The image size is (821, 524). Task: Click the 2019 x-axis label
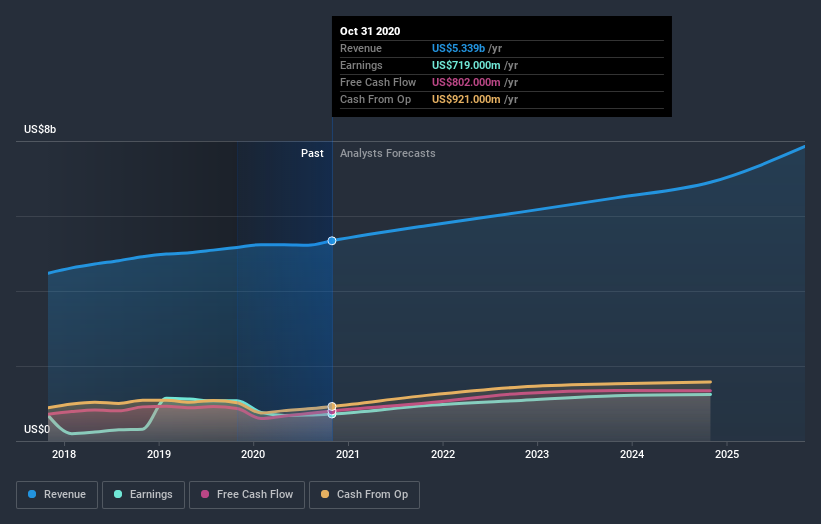[159, 454]
